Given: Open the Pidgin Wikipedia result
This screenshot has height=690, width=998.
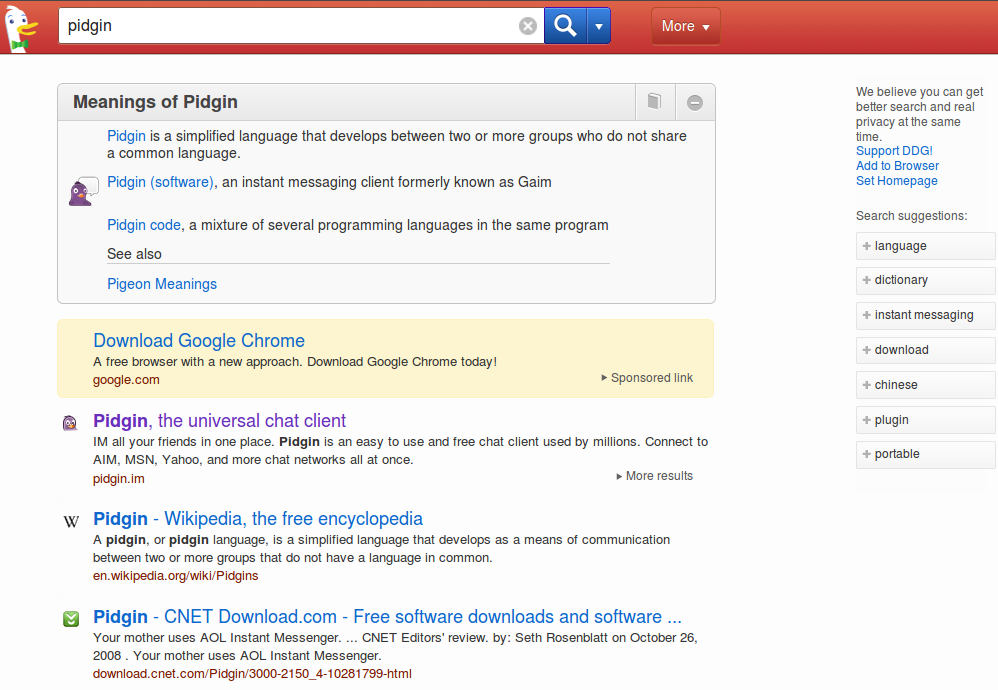Looking at the screenshot, I should 258,519.
